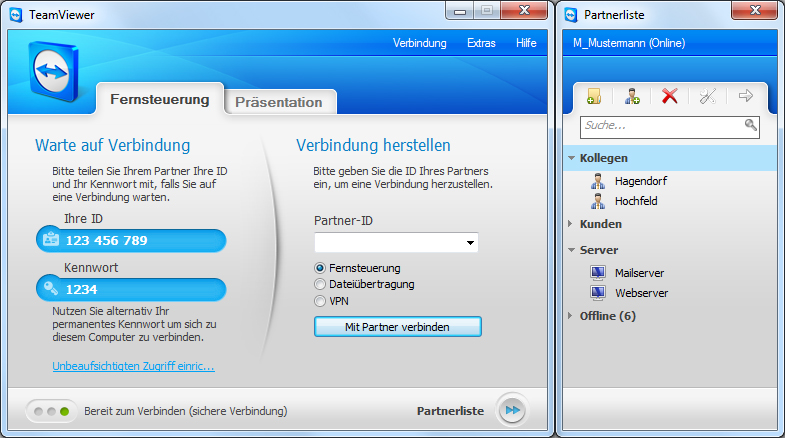Viewport: 785px width, 438px height.
Task: Switch to the Präsentation tab
Action: click(279, 102)
